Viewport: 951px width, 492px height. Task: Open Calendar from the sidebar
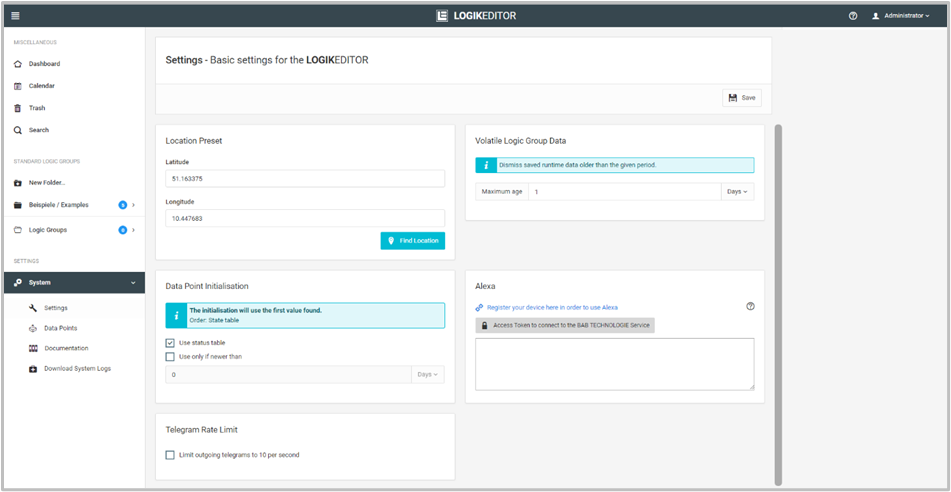point(41,86)
